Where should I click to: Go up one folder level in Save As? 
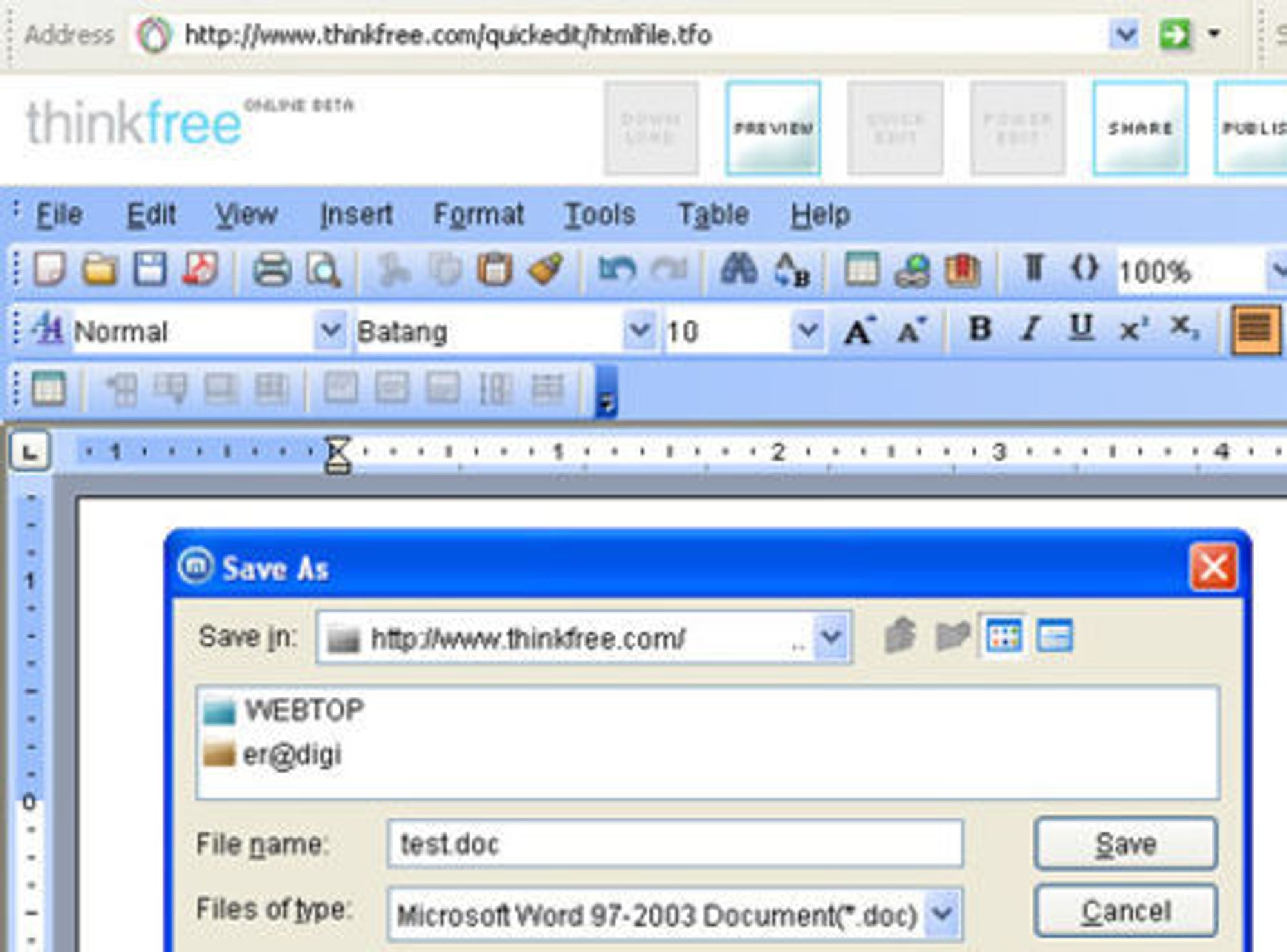pyautogui.click(x=900, y=636)
